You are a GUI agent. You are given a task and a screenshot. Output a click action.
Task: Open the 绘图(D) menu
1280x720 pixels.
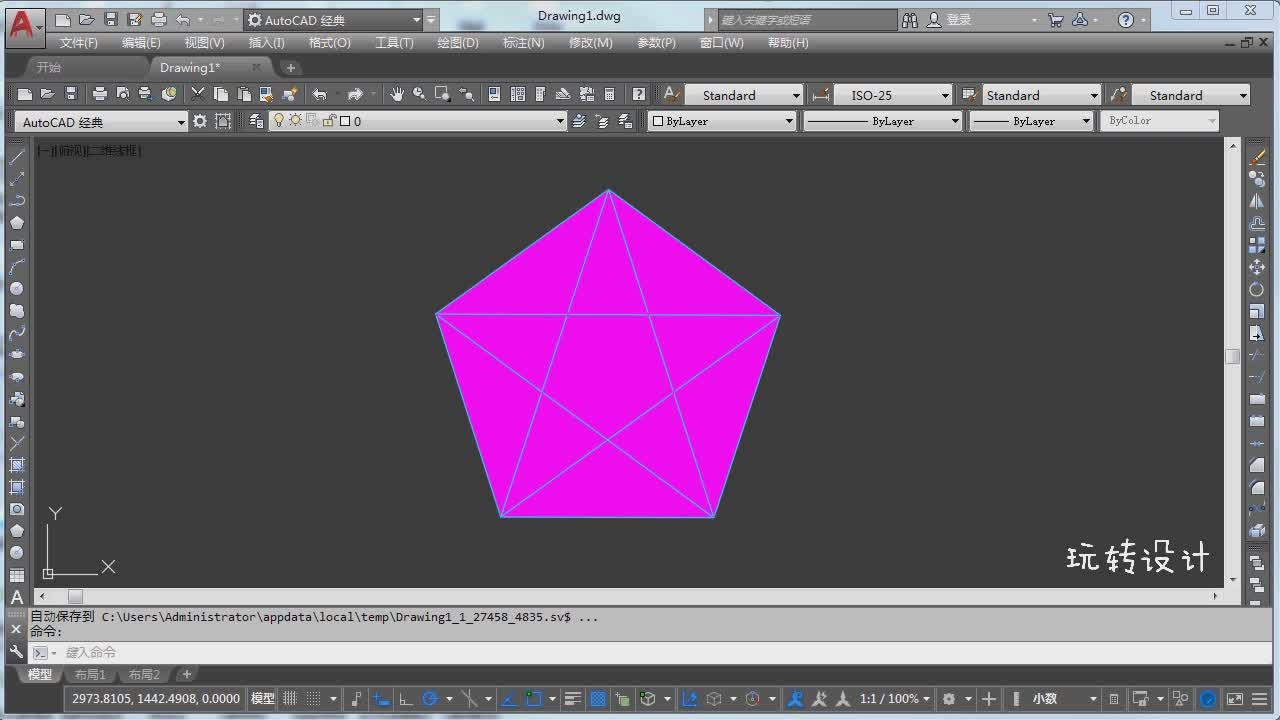[458, 42]
